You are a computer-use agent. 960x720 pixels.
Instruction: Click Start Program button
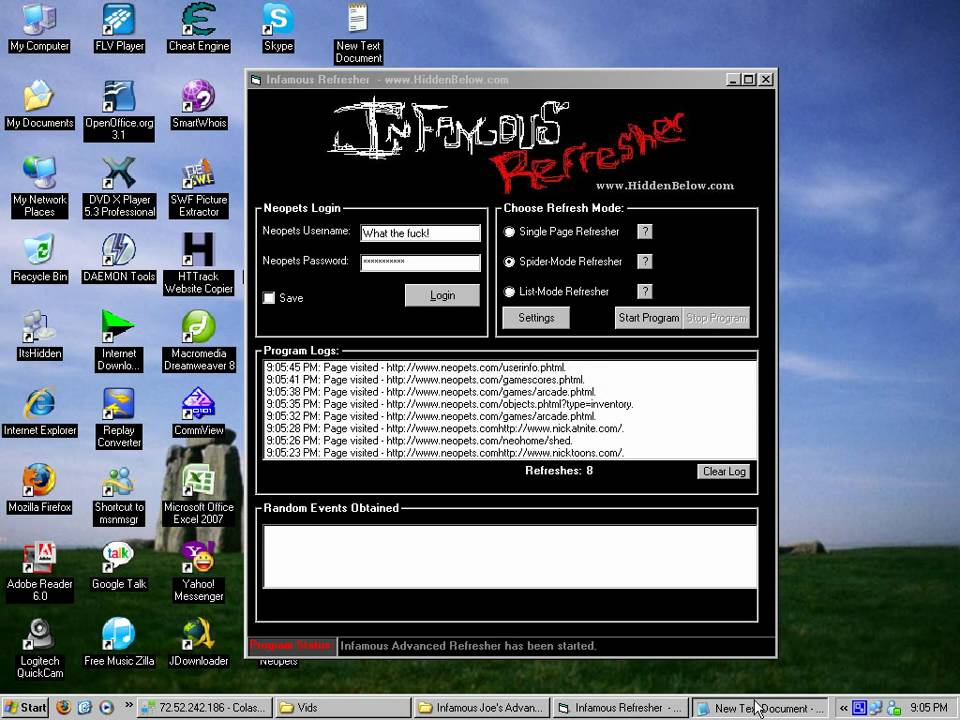coord(648,318)
